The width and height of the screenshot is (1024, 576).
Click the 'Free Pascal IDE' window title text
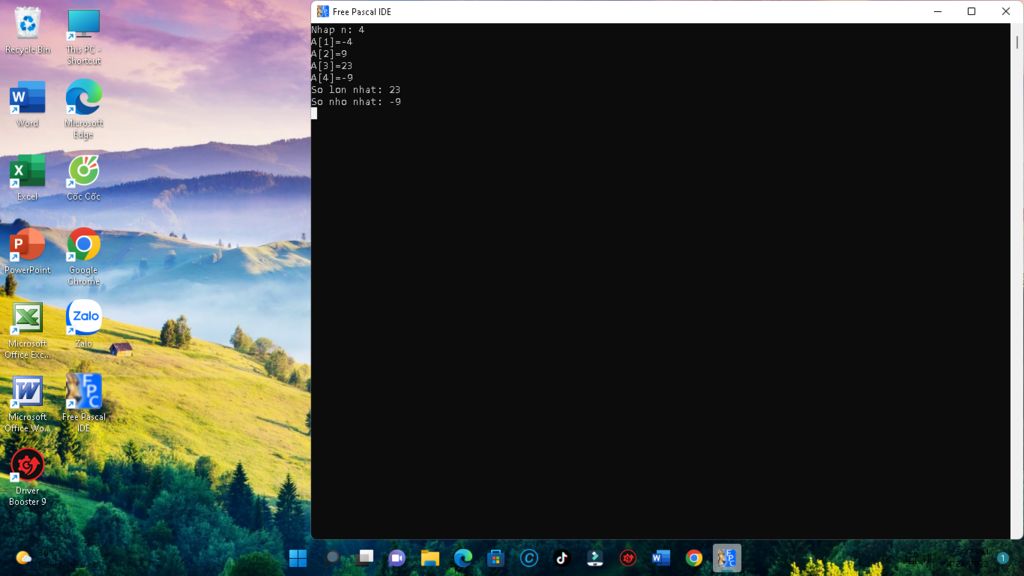point(362,12)
